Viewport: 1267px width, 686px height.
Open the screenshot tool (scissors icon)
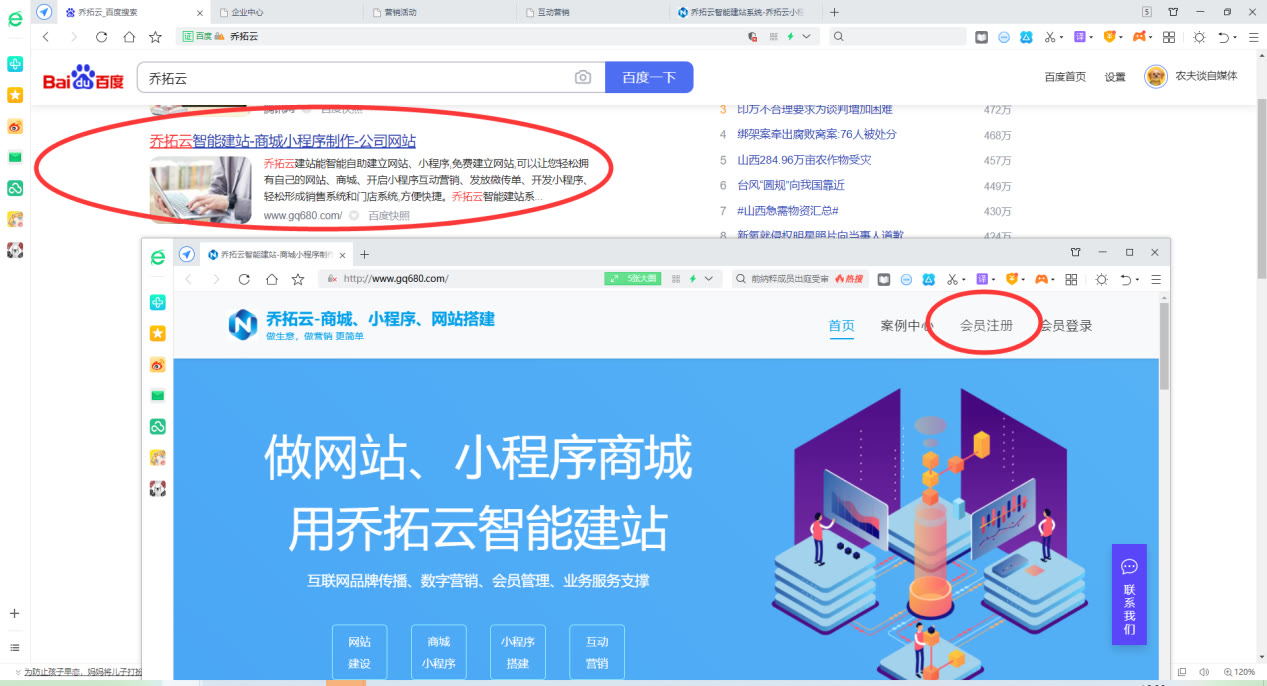click(x=1049, y=35)
